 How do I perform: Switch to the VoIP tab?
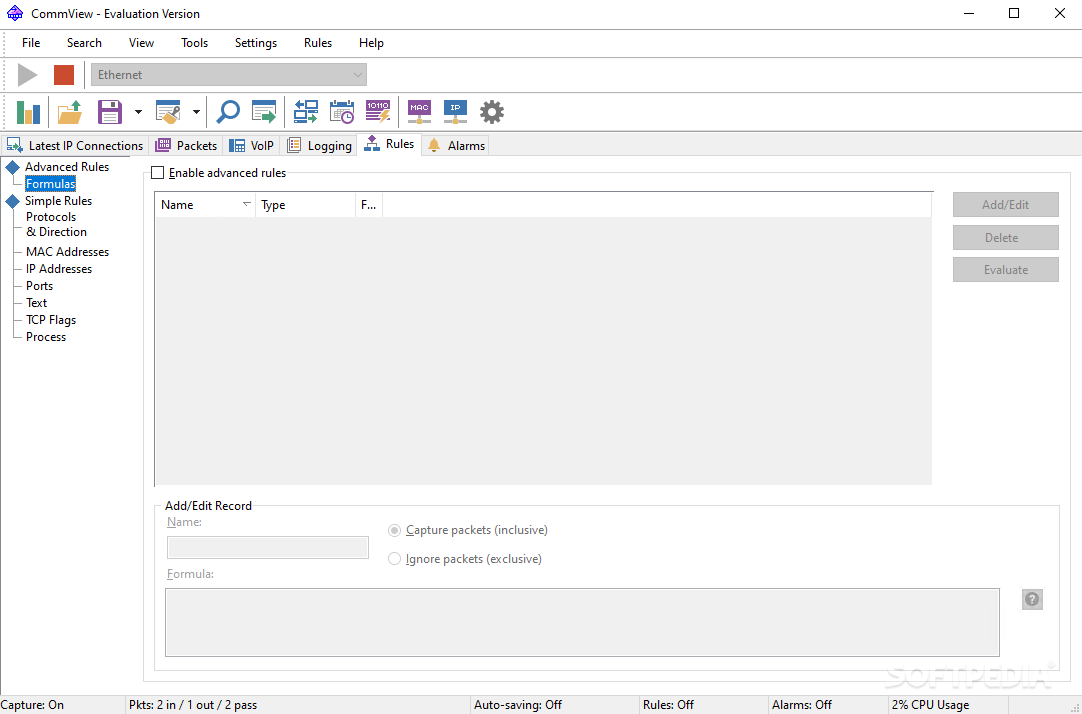[x=251, y=146]
